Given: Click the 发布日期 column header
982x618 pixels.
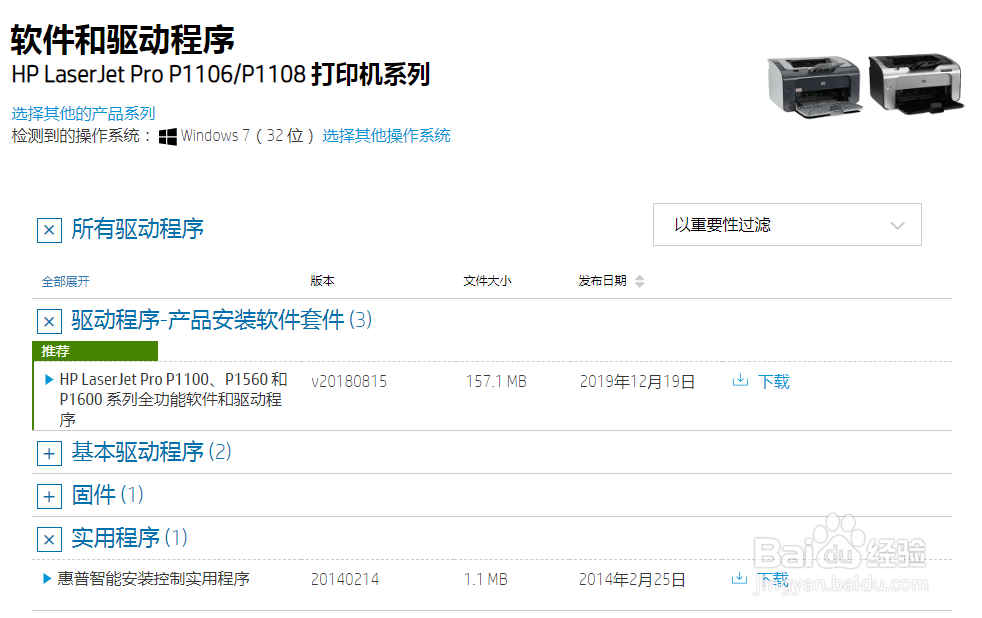Looking at the screenshot, I should [x=602, y=281].
